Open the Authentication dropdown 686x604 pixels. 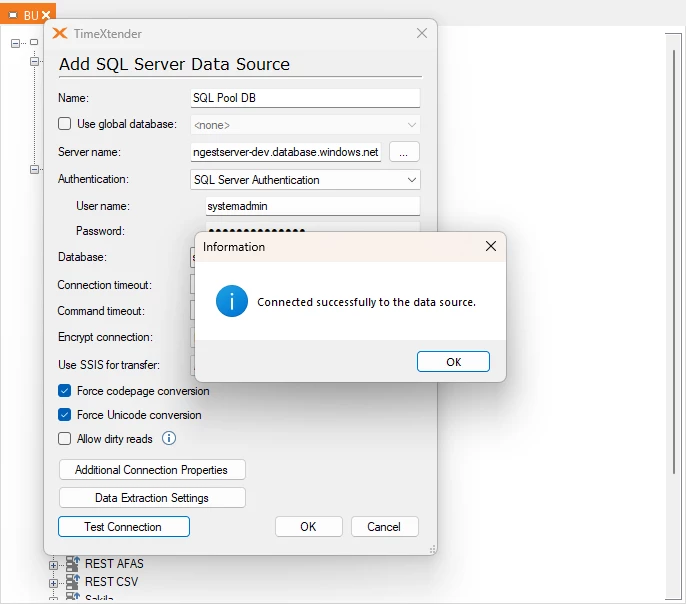[x=305, y=180]
